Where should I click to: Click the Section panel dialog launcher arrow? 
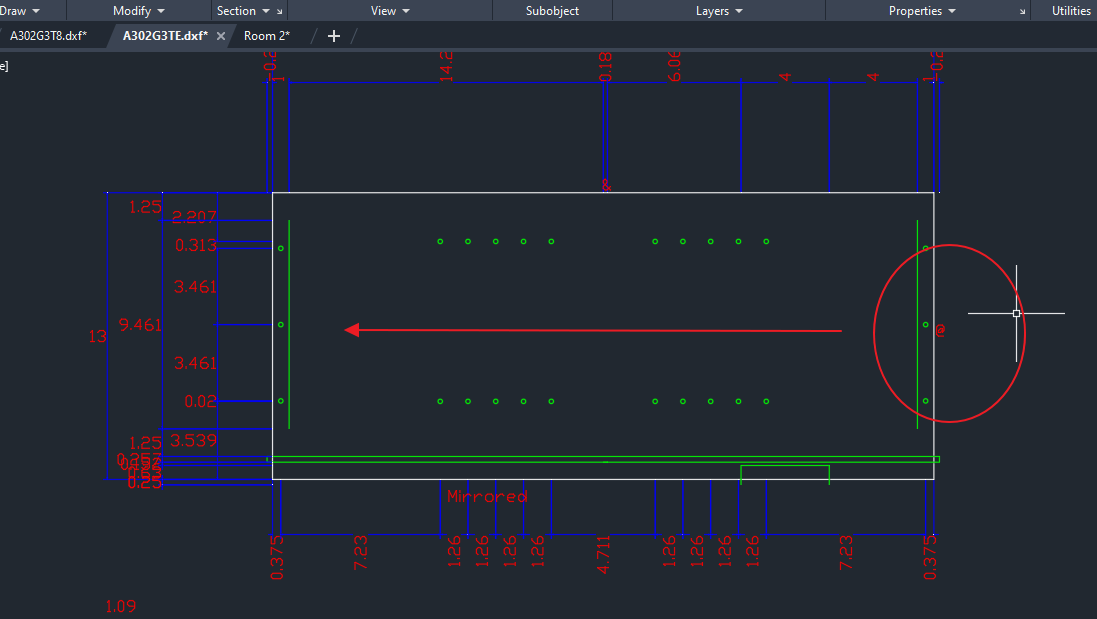280,12
